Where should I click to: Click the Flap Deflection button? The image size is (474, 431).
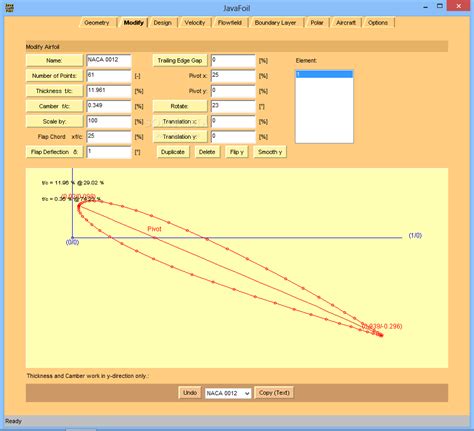[x=54, y=152]
